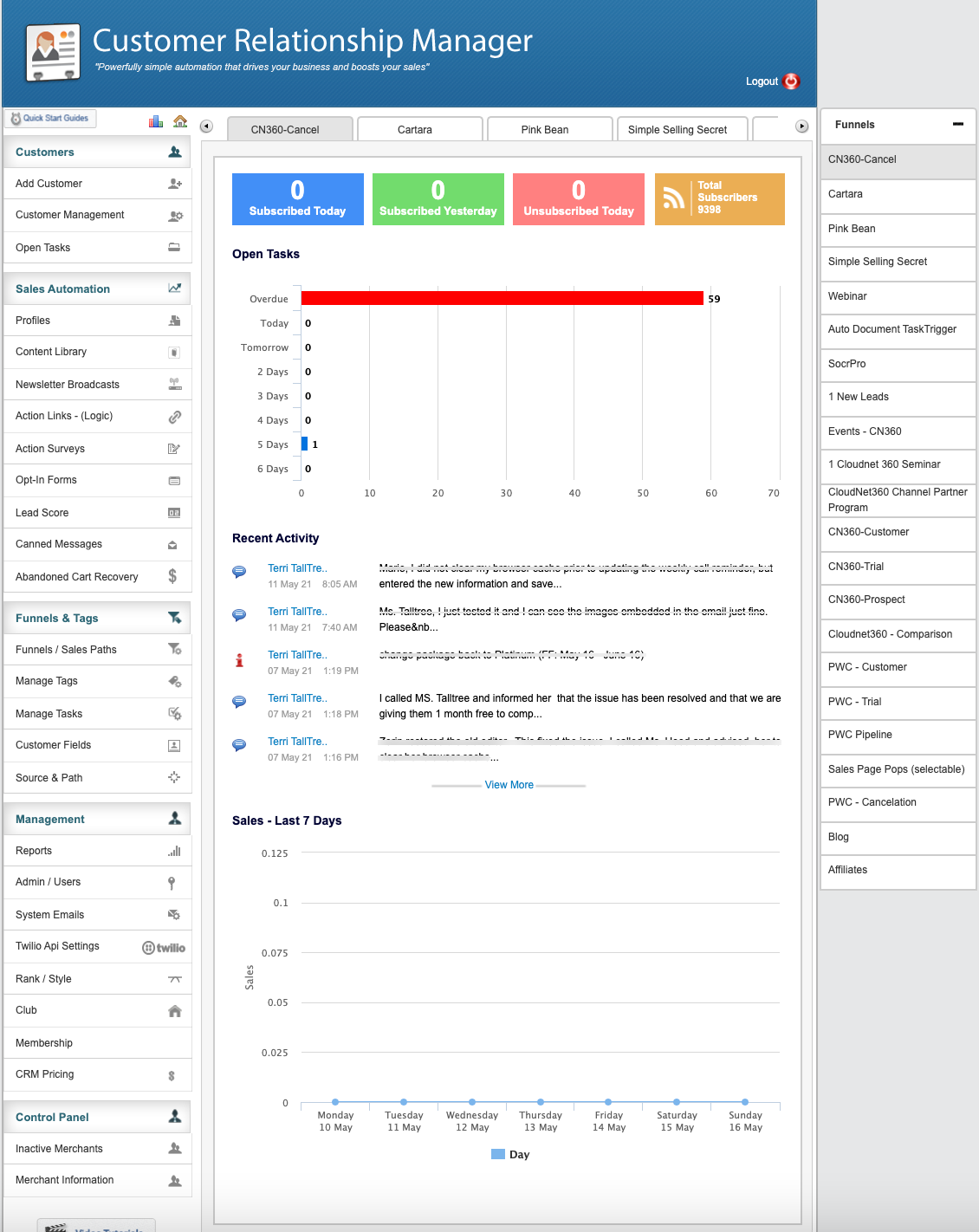979x1232 pixels.
Task: Click the CRM Pricing dollar icon
Action: tap(172, 1075)
